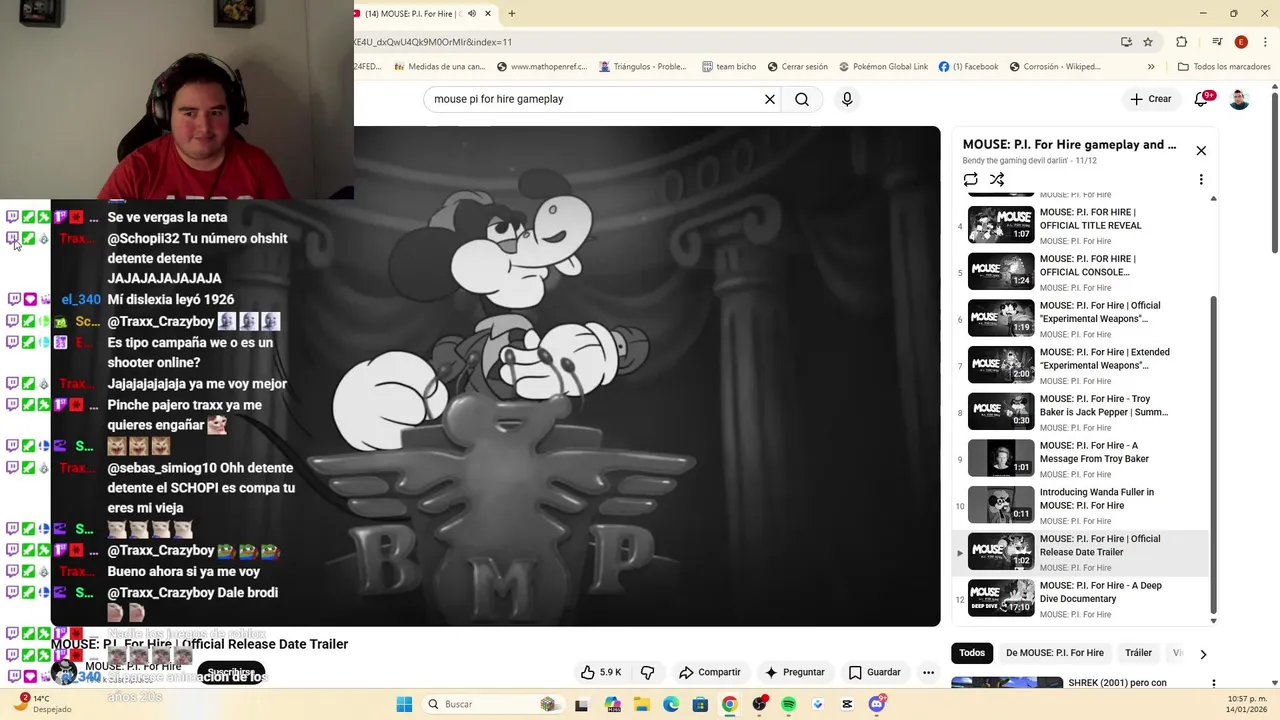This screenshot has height=720, width=1280.
Task: Open Microsoft Edge from the taskbar
Action: click(x=671, y=704)
